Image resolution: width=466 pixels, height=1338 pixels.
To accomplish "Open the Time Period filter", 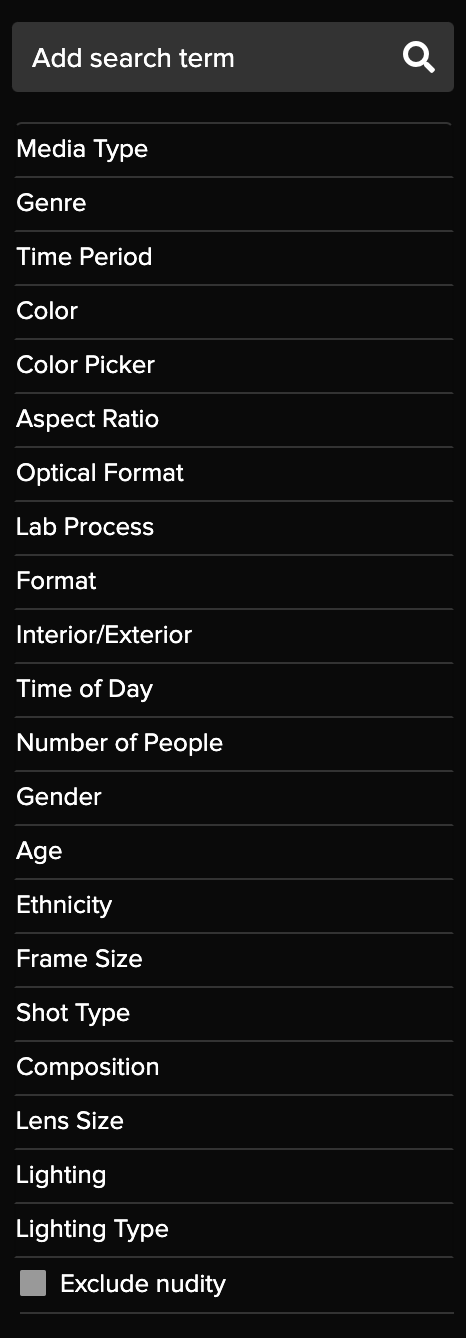I will [x=234, y=258].
